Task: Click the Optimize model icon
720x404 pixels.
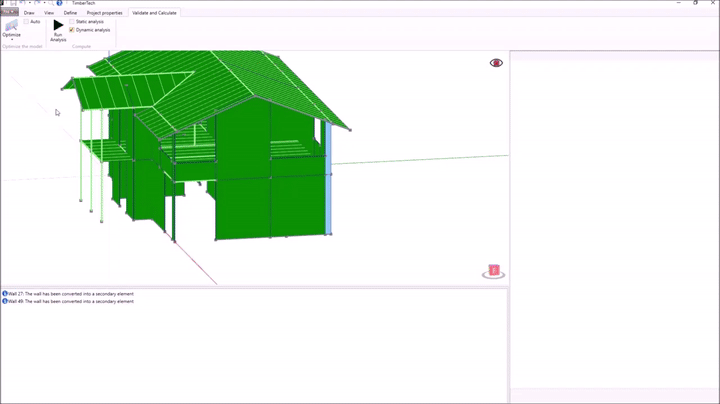Action: [11, 25]
